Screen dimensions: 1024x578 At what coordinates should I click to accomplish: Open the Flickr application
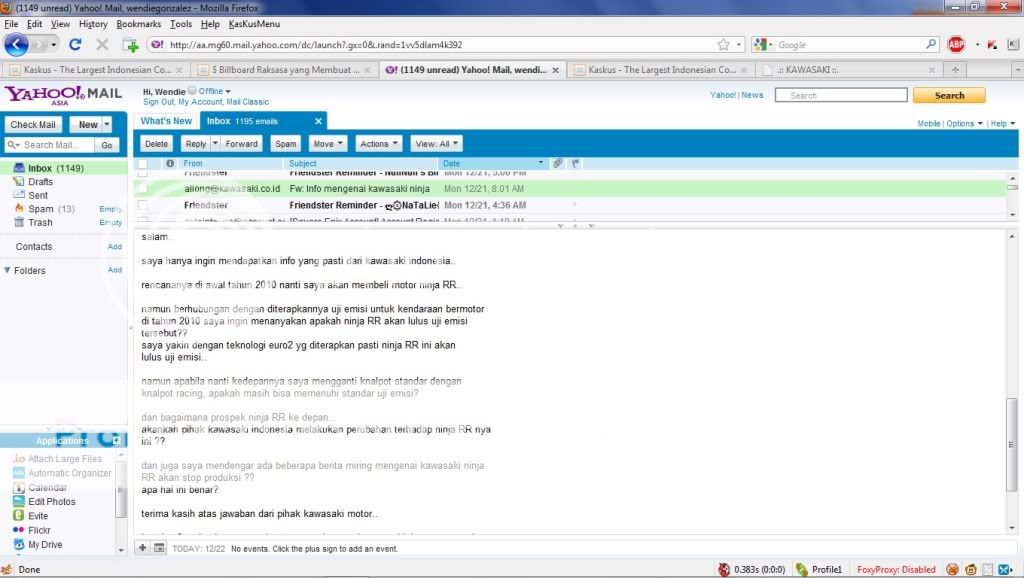click(x=31, y=530)
